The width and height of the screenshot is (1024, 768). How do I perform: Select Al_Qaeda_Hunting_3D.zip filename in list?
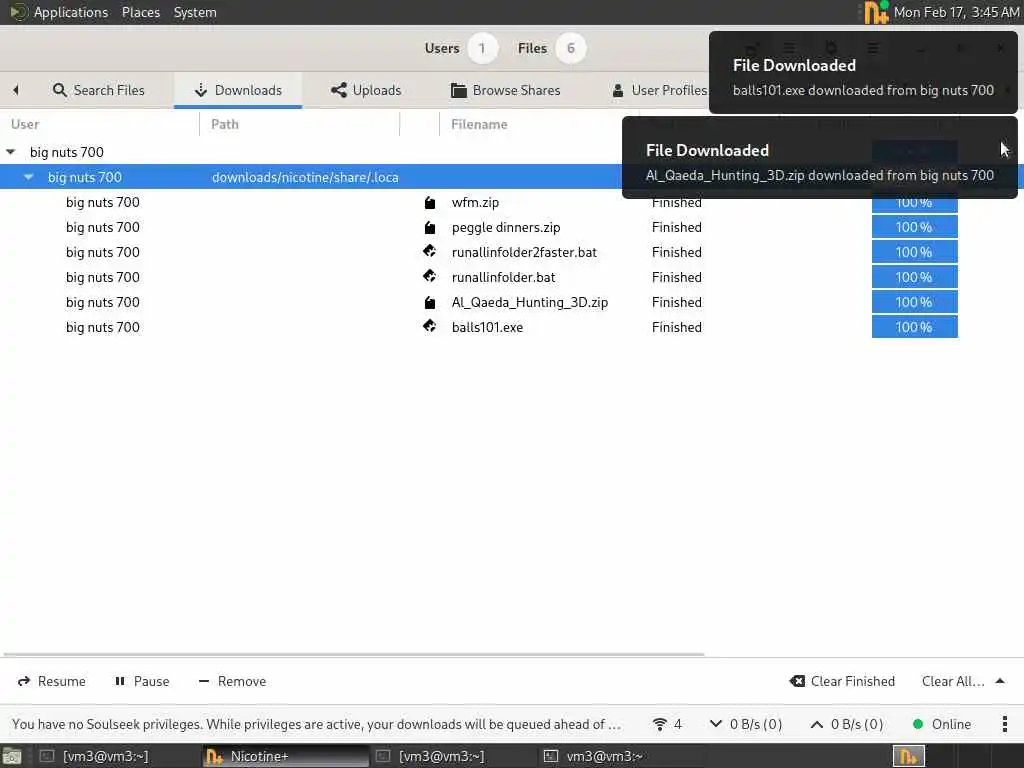coord(530,302)
